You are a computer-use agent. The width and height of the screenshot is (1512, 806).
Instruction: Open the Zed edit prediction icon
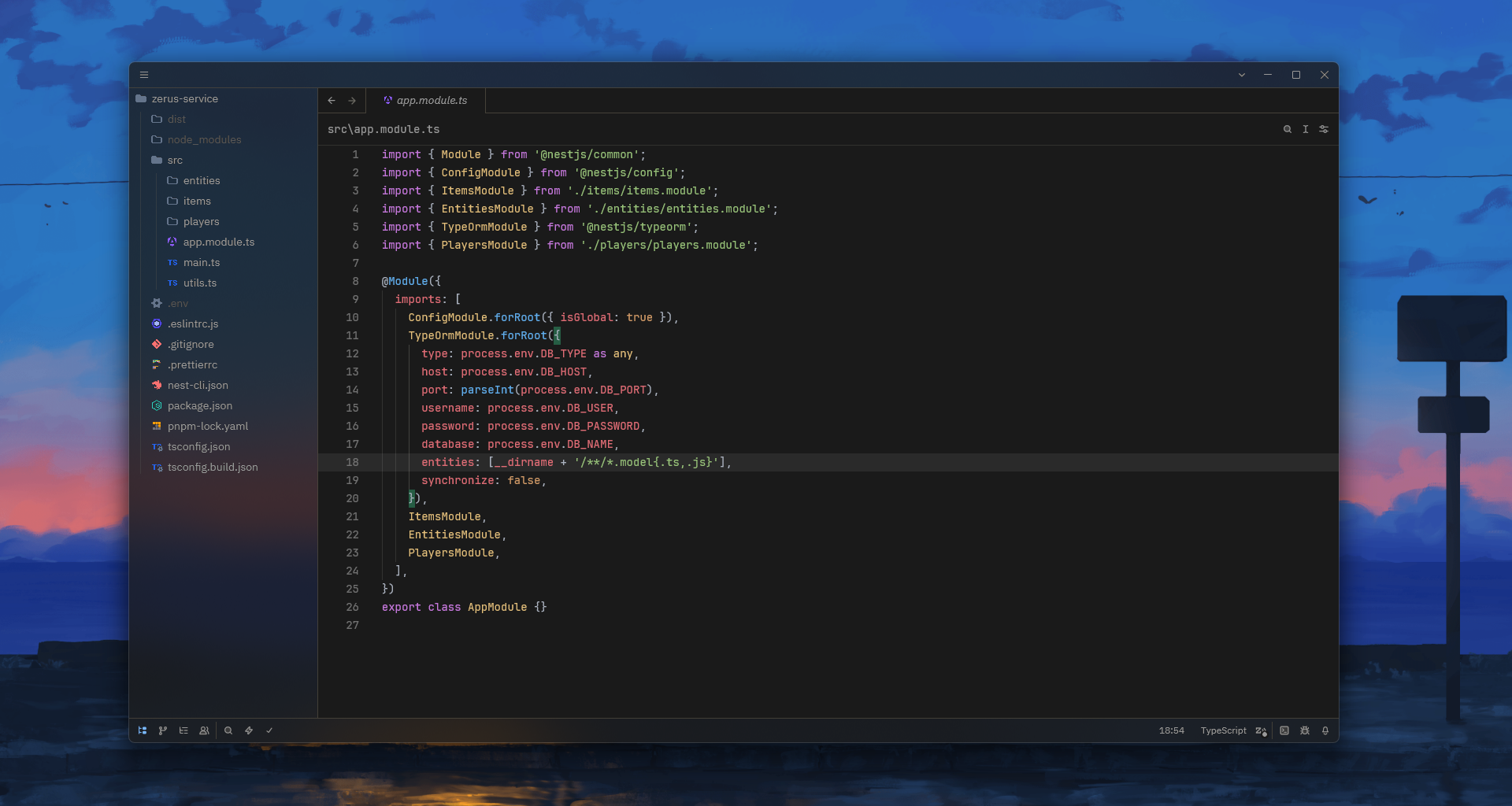pyautogui.click(x=1261, y=730)
